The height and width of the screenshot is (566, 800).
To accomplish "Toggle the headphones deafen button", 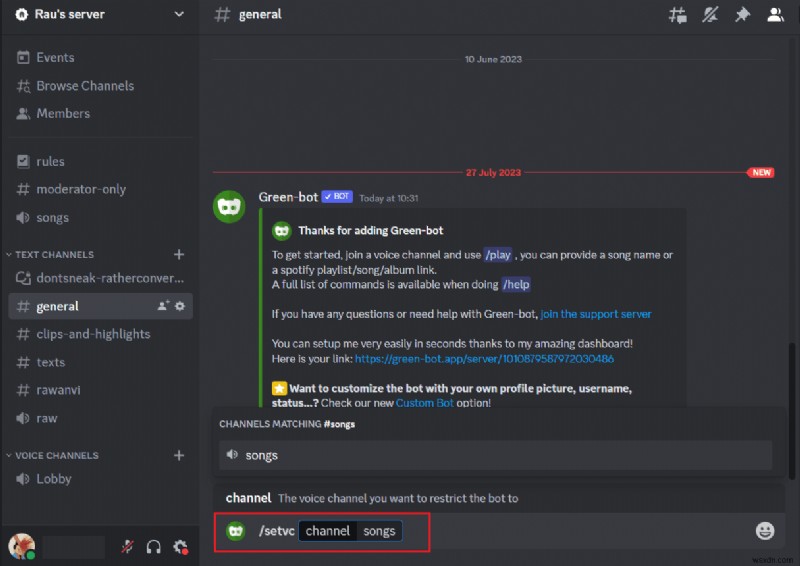I will pos(154,547).
